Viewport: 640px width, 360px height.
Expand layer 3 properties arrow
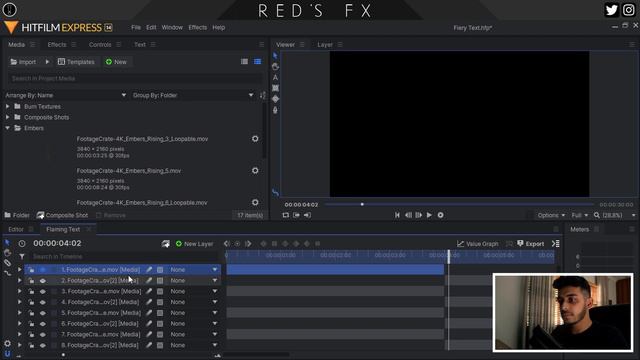pos(19,291)
